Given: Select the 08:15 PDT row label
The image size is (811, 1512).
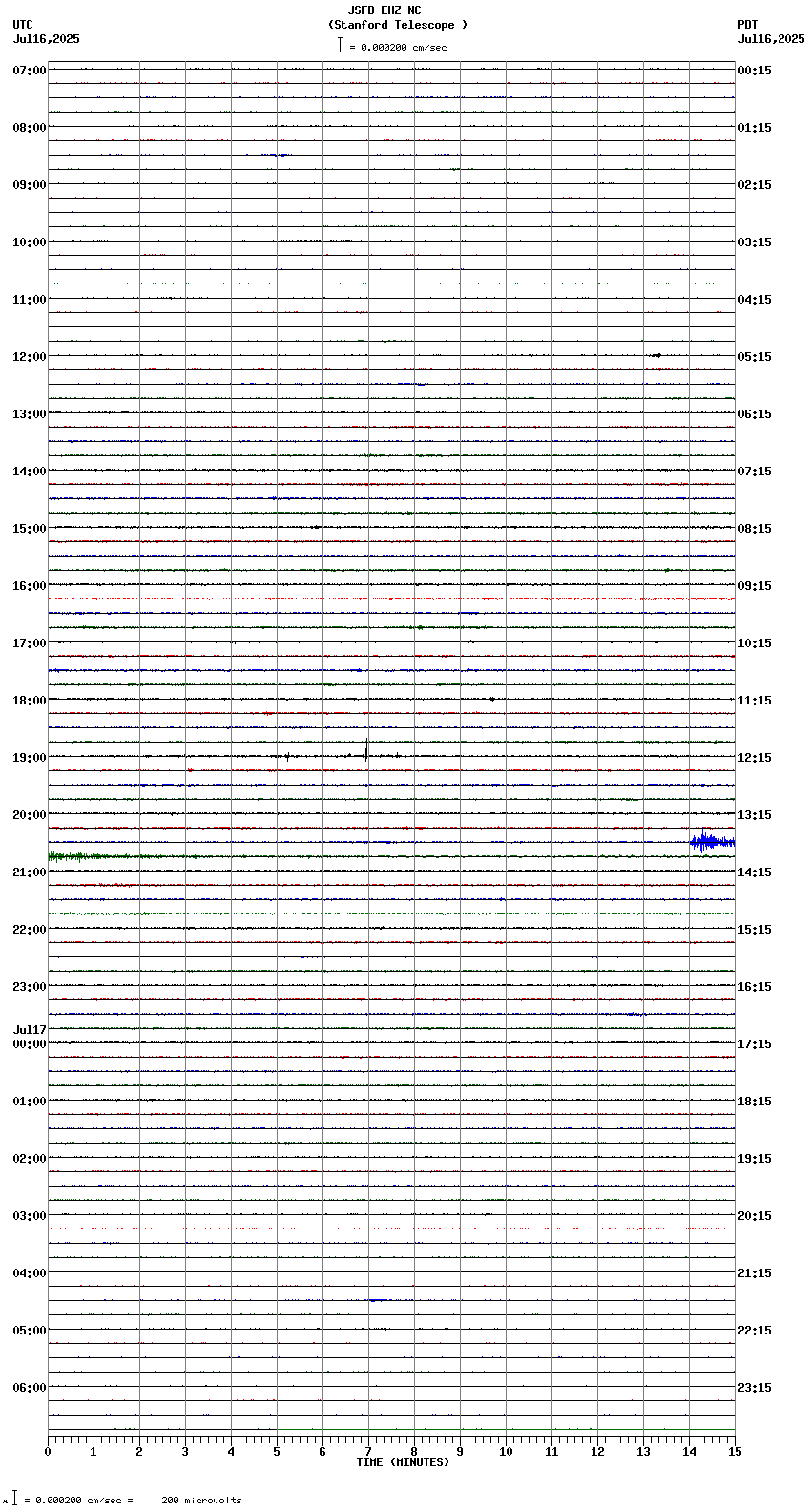Looking at the screenshot, I should (x=755, y=529).
